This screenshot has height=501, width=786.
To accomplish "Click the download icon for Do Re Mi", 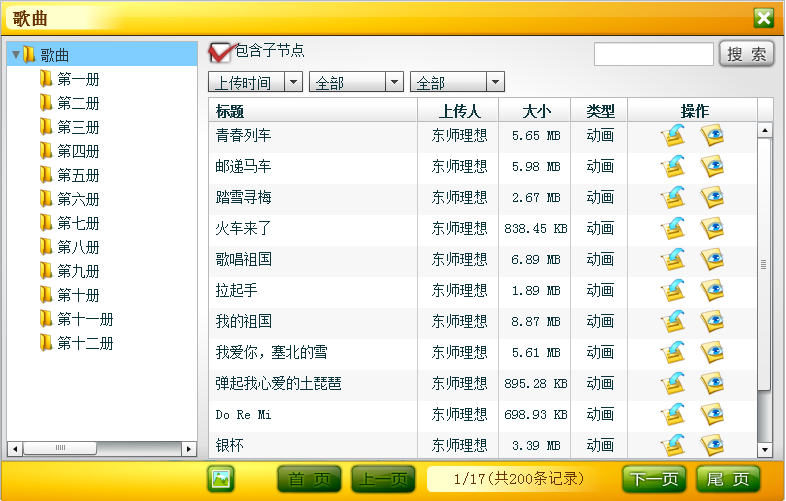I will pyautogui.click(x=673, y=415).
